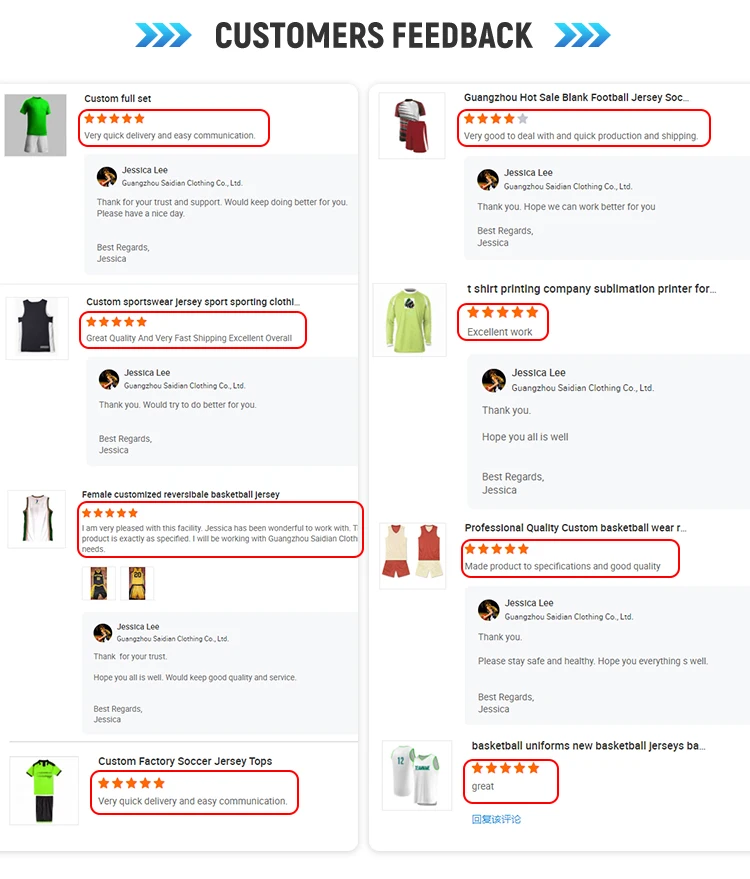Click the left blue chevron arrows beside heading
Screen dimensions: 750x879
tap(163, 35)
